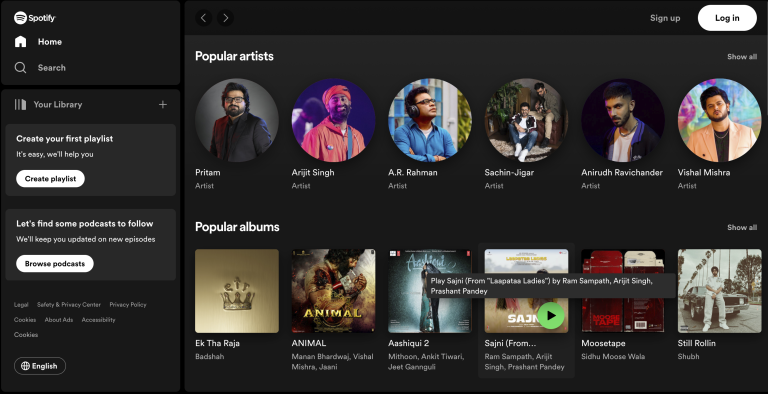Click the plus icon to create playlist or folder
The height and width of the screenshot is (394, 768).
(163, 104)
